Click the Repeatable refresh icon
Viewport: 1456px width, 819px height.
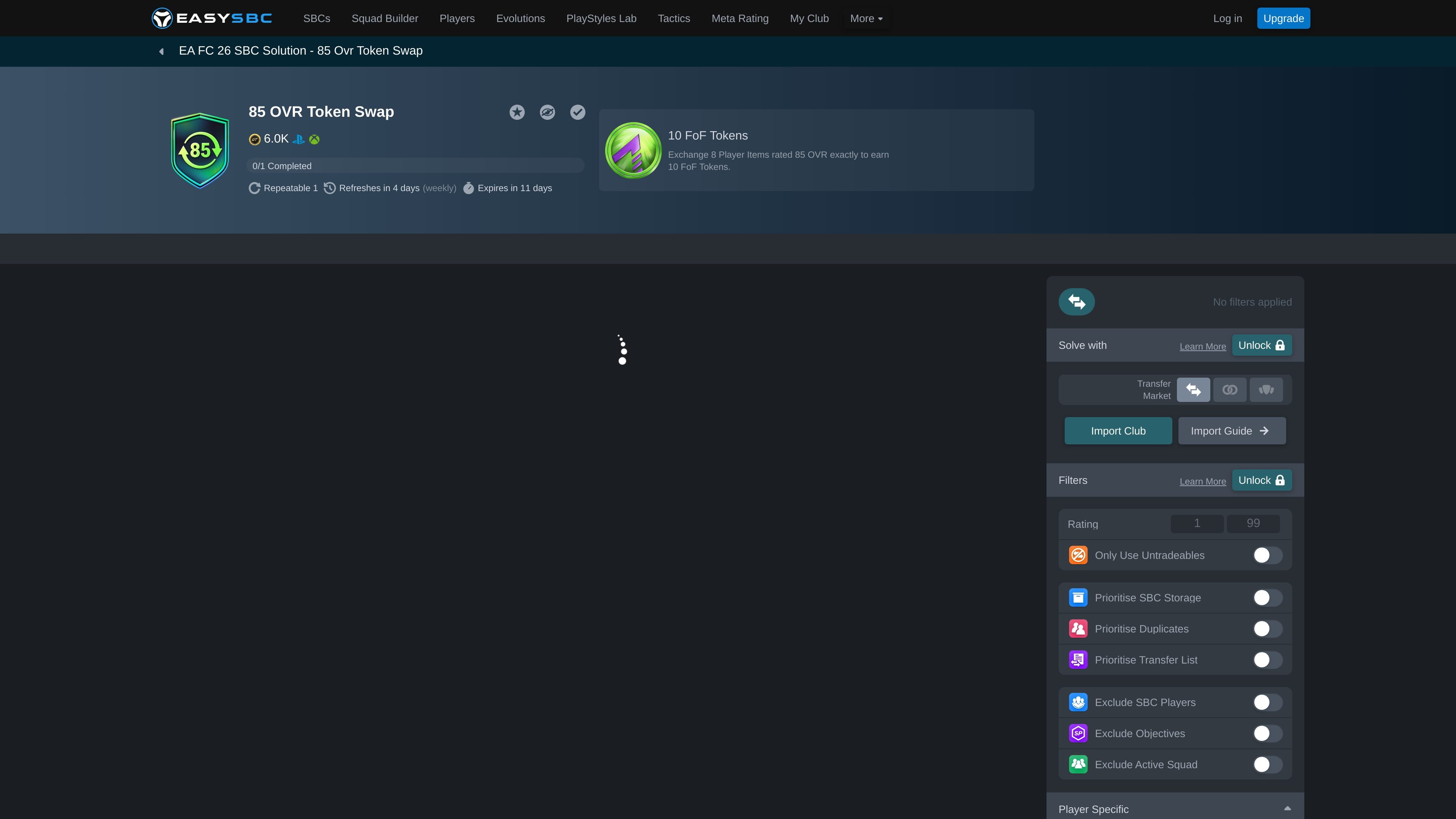[x=254, y=188]
